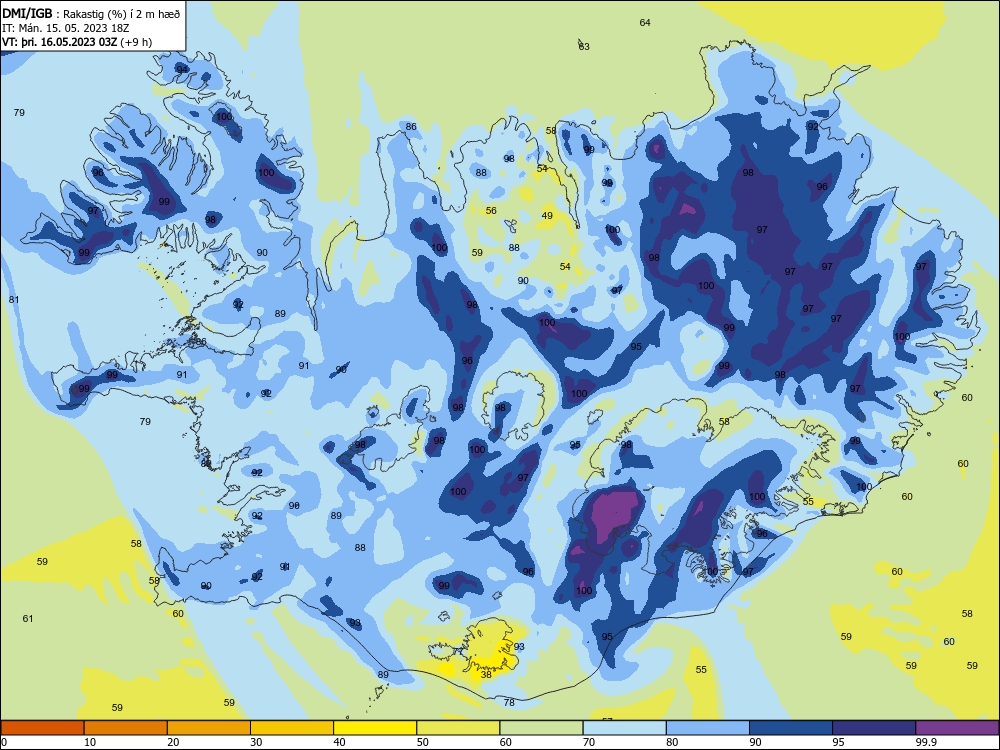Click the light blue 70–80 legend swatch

624,728
